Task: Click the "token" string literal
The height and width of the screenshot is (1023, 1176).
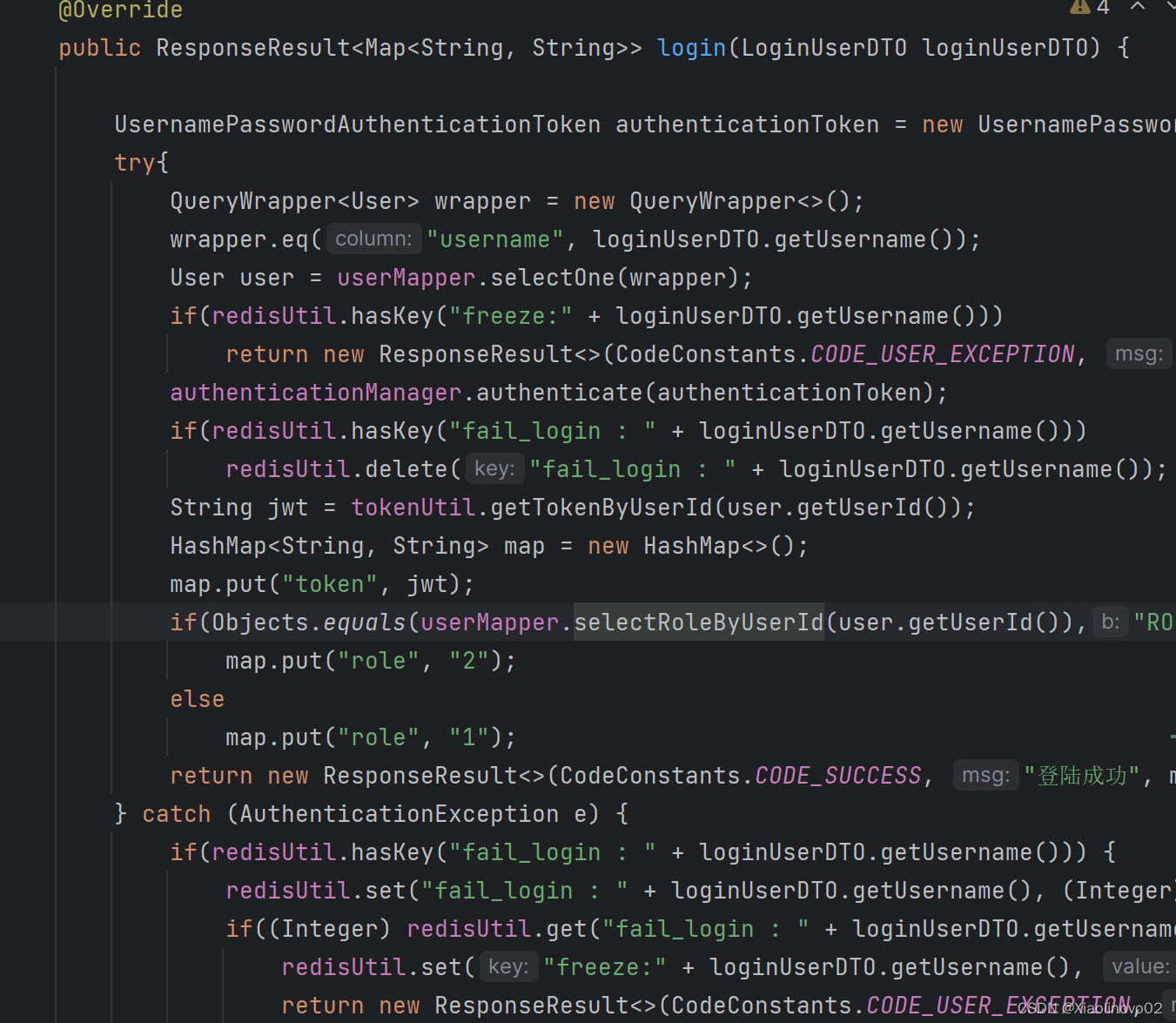Action: (x=330, y=584)
